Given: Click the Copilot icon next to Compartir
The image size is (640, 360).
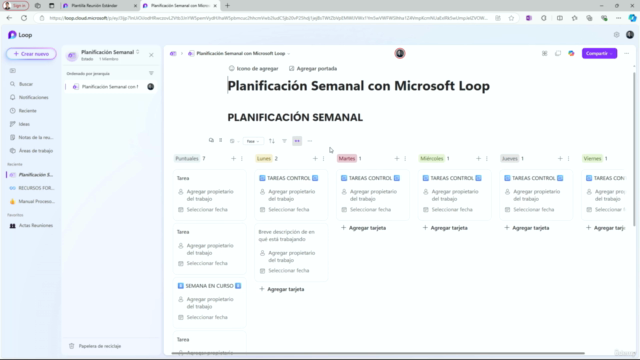Looking at the screenshot, I should (571, 53).
